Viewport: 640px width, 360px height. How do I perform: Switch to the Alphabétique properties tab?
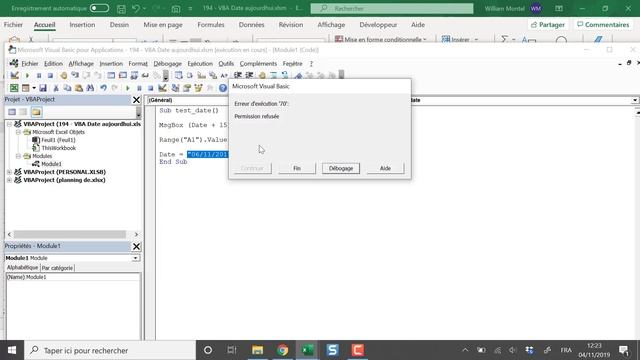[x=22, y=267]
